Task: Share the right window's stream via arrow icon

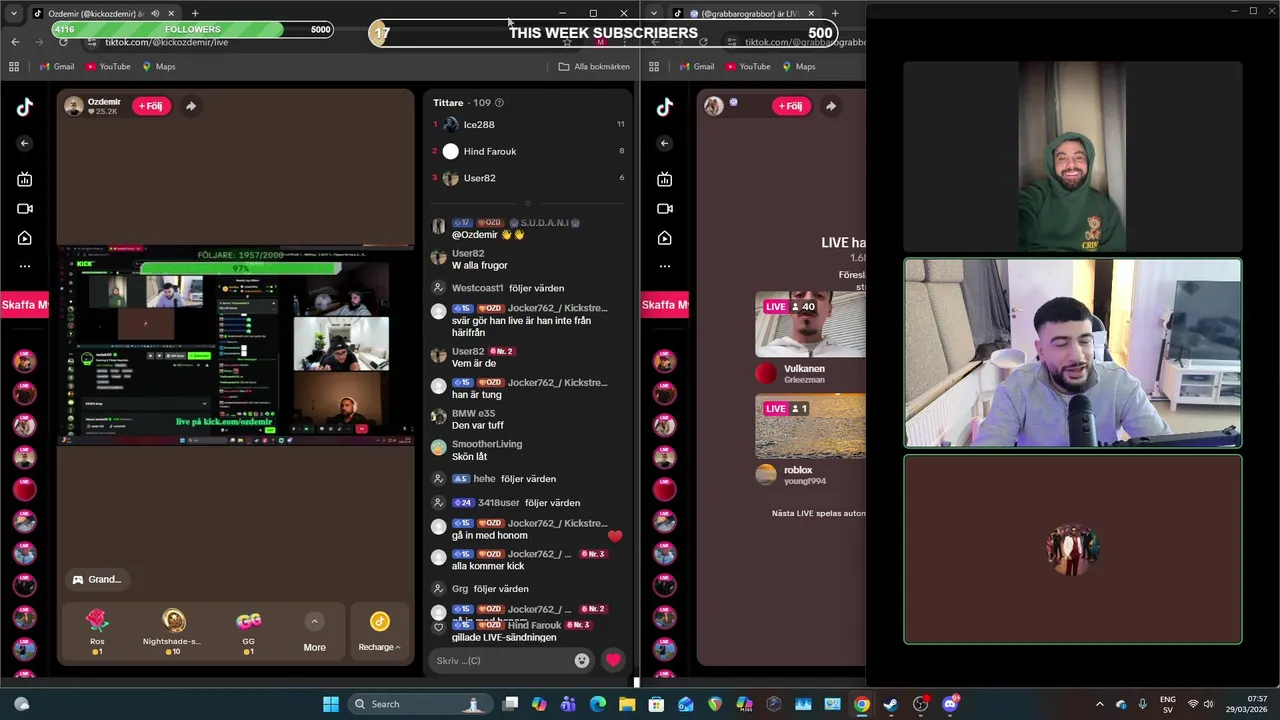Action: click(x=831, y=106)
